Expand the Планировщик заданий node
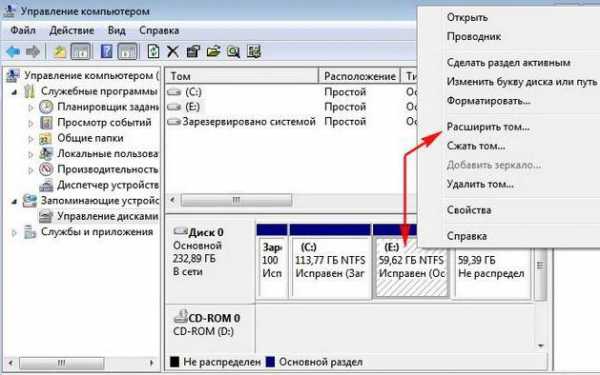The width and height of the screenshot is (600, 375). click(31, 108)
